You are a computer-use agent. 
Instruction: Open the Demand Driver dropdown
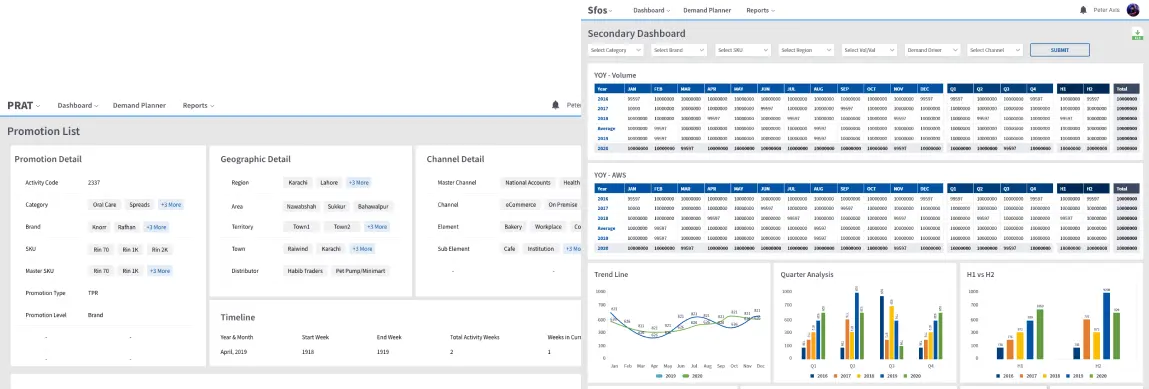click(932, 50)
